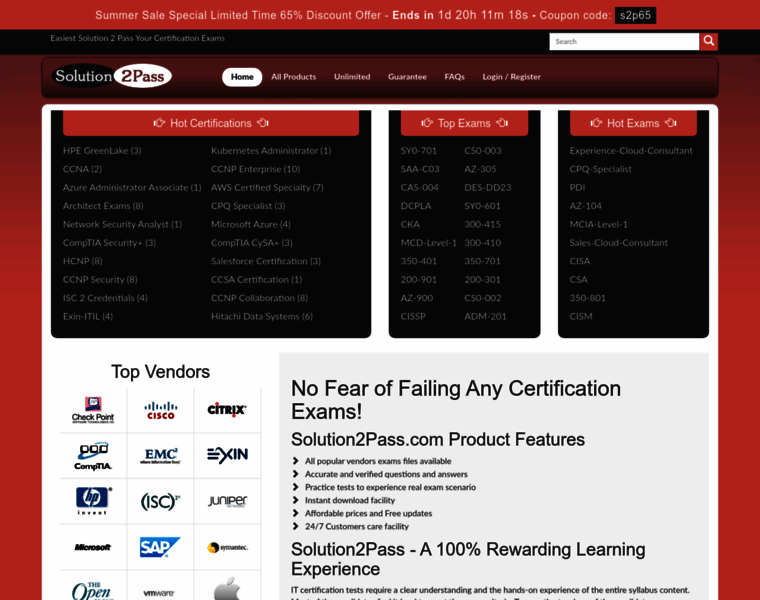Open Login / Register page

pyautogui.click(x=511, y=77)
